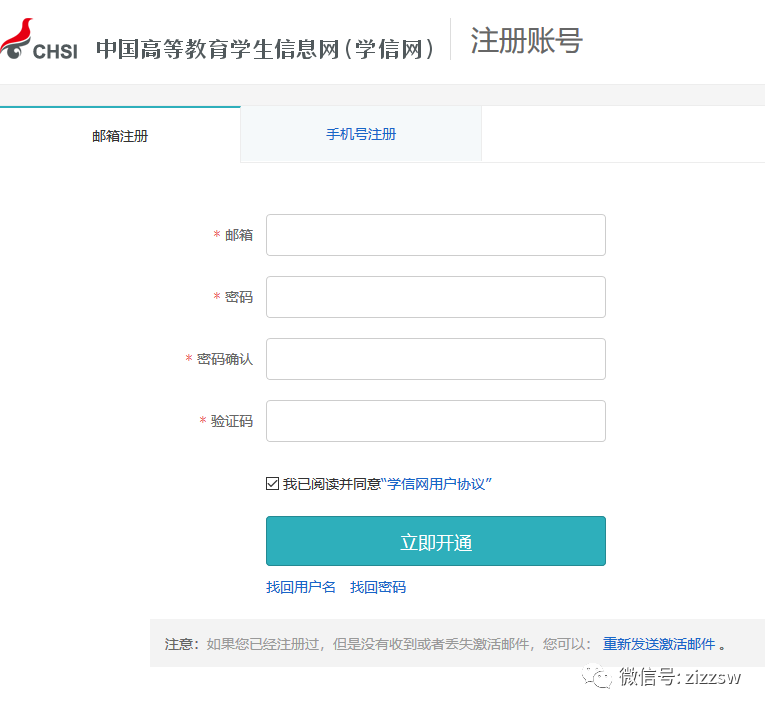Follow the 找回密码 link

(378, 587)
